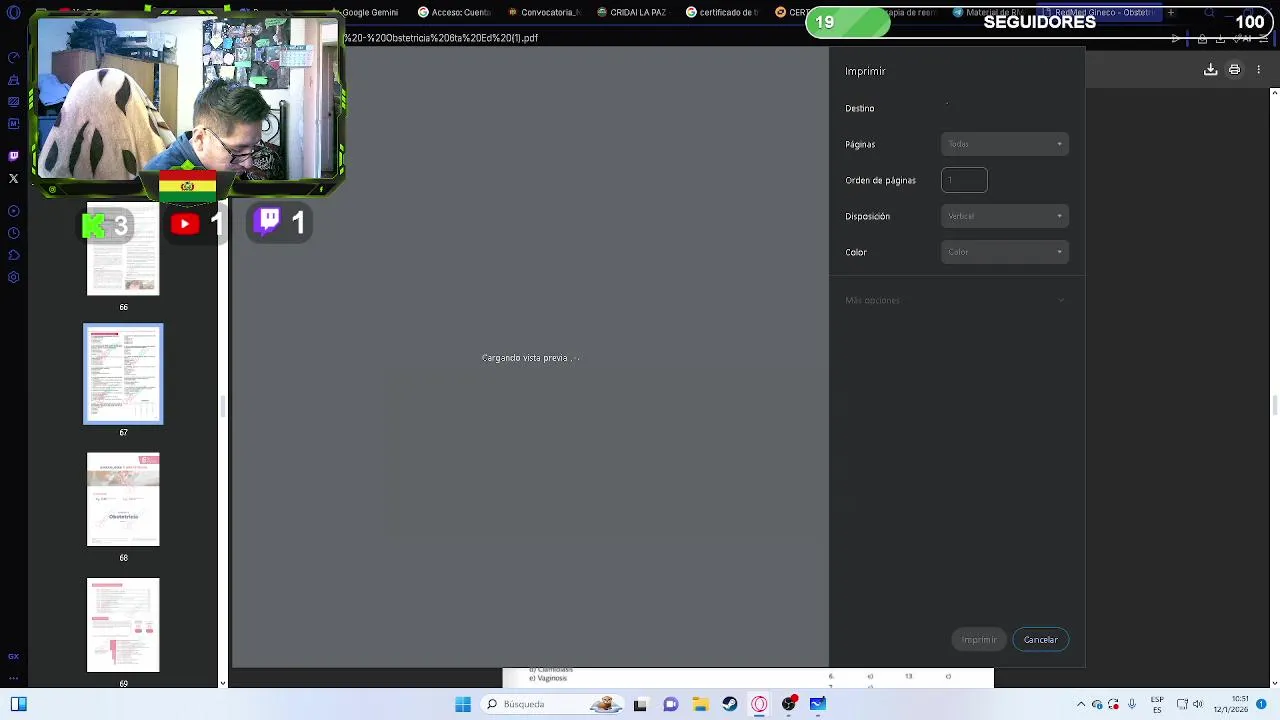Show hidden system tray icons
Viewport: 1280px width, 720px height.
(1081, 704)
